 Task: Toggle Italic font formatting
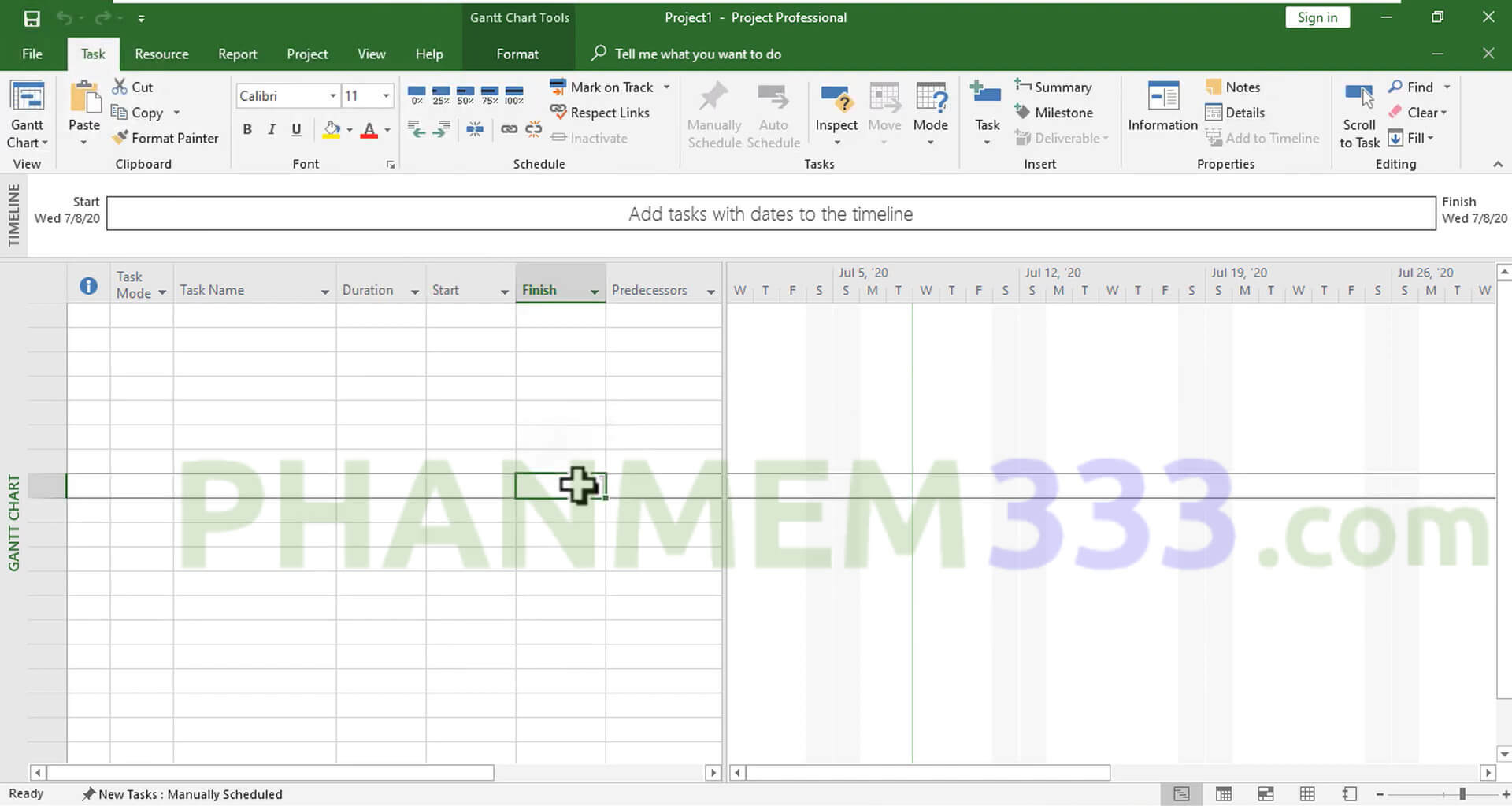pos(272,129)
